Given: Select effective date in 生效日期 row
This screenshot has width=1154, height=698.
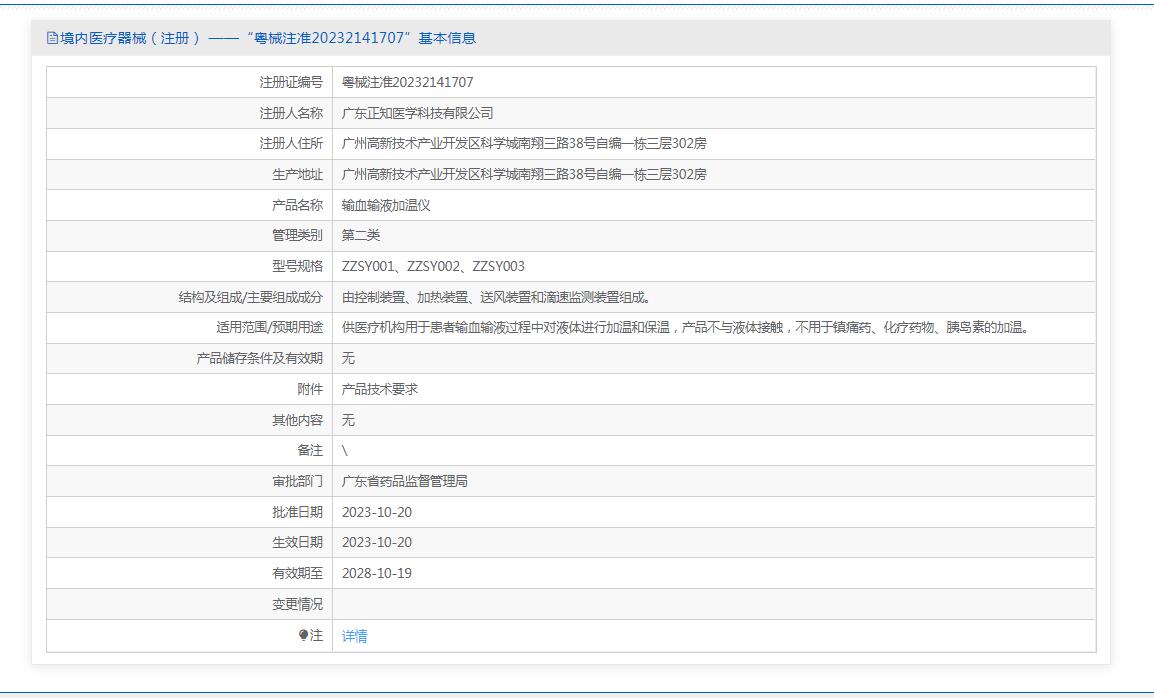Looking at the screenshot, I should click(x=377, y=543).
